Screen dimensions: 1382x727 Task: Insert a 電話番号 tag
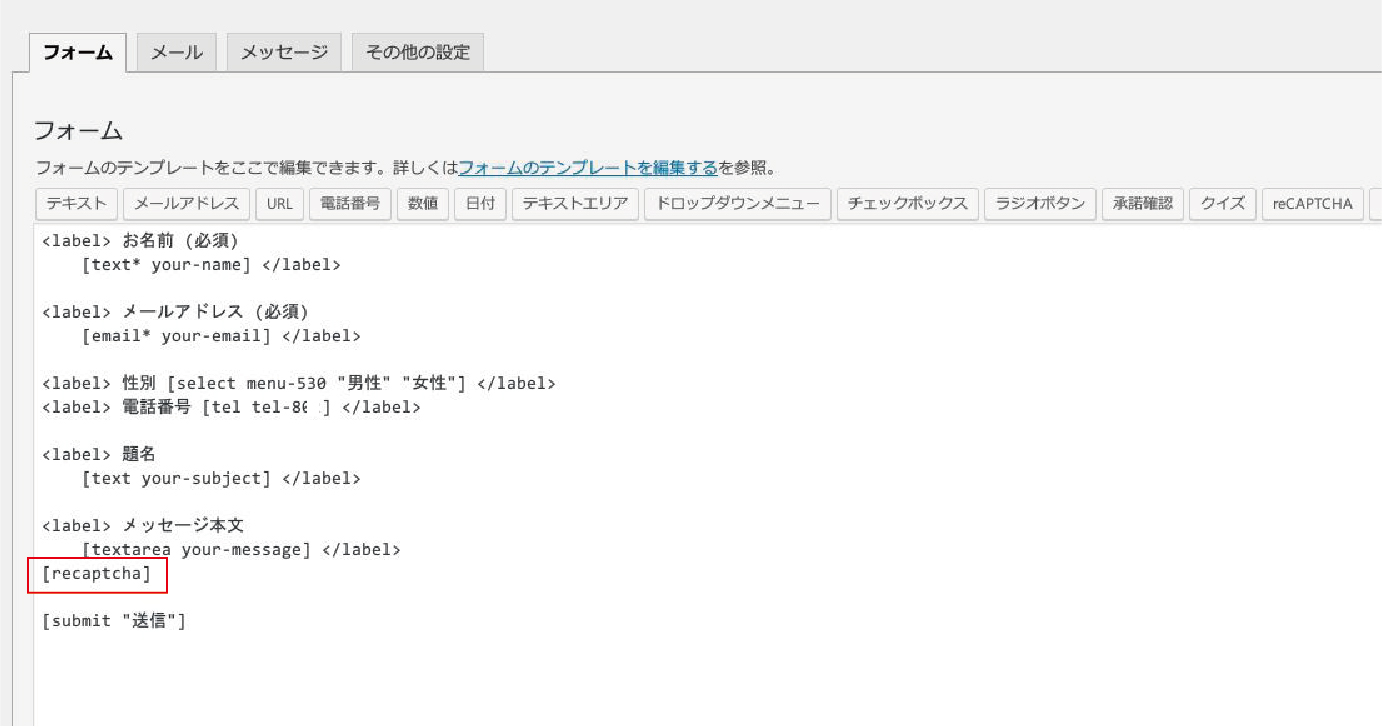pos(350,204)
